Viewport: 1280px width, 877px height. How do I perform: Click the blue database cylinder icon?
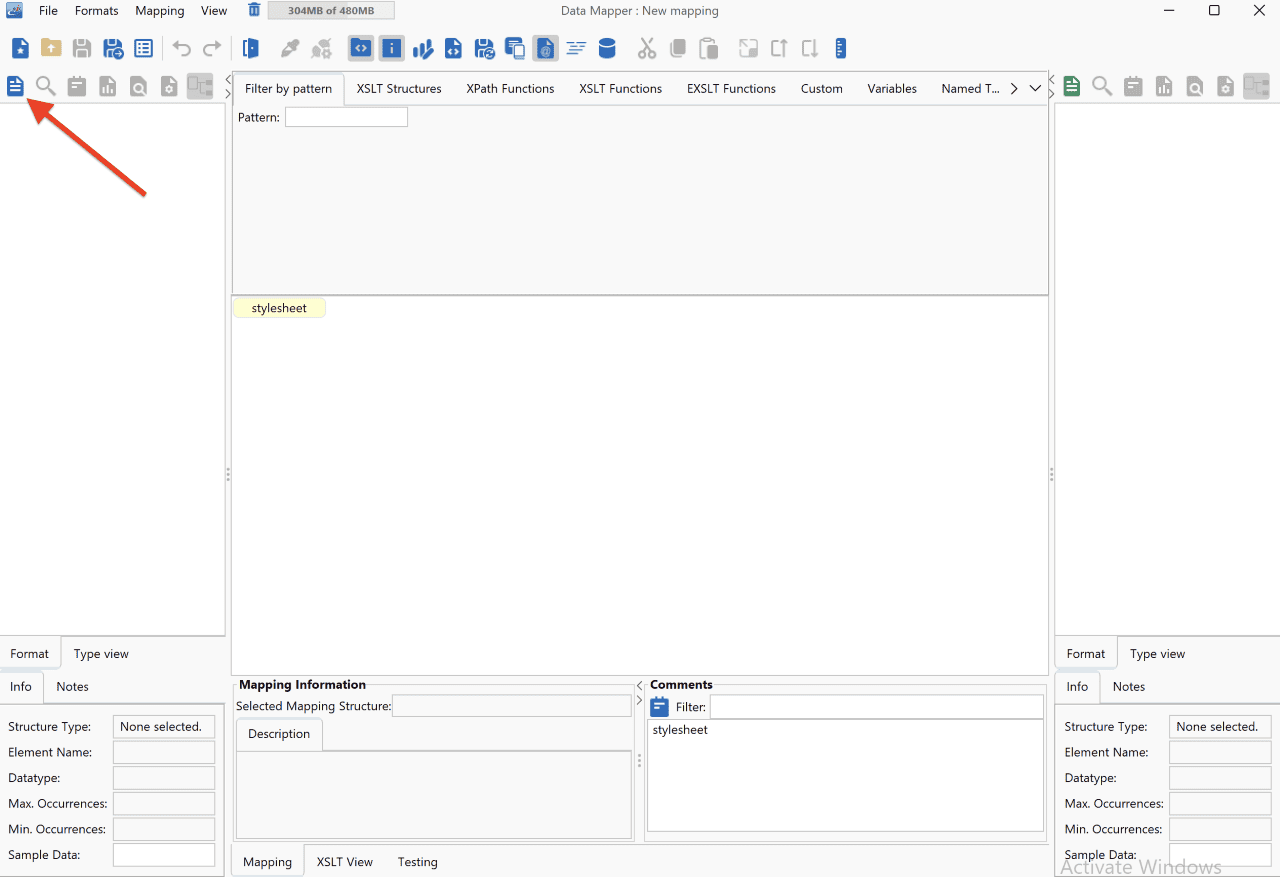(x=607, y=48)
